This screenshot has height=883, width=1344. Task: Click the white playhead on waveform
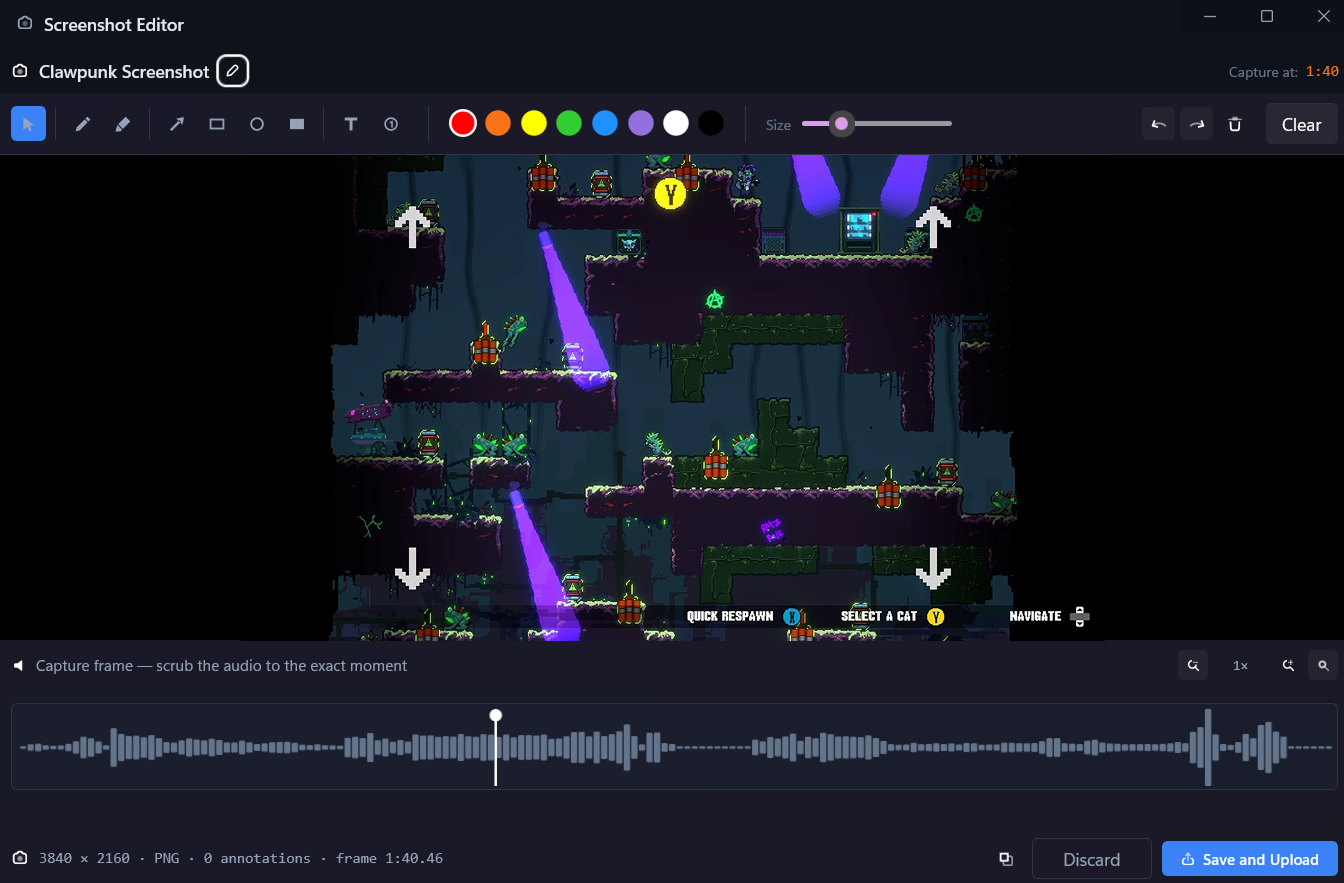click(x=495, y=716)
